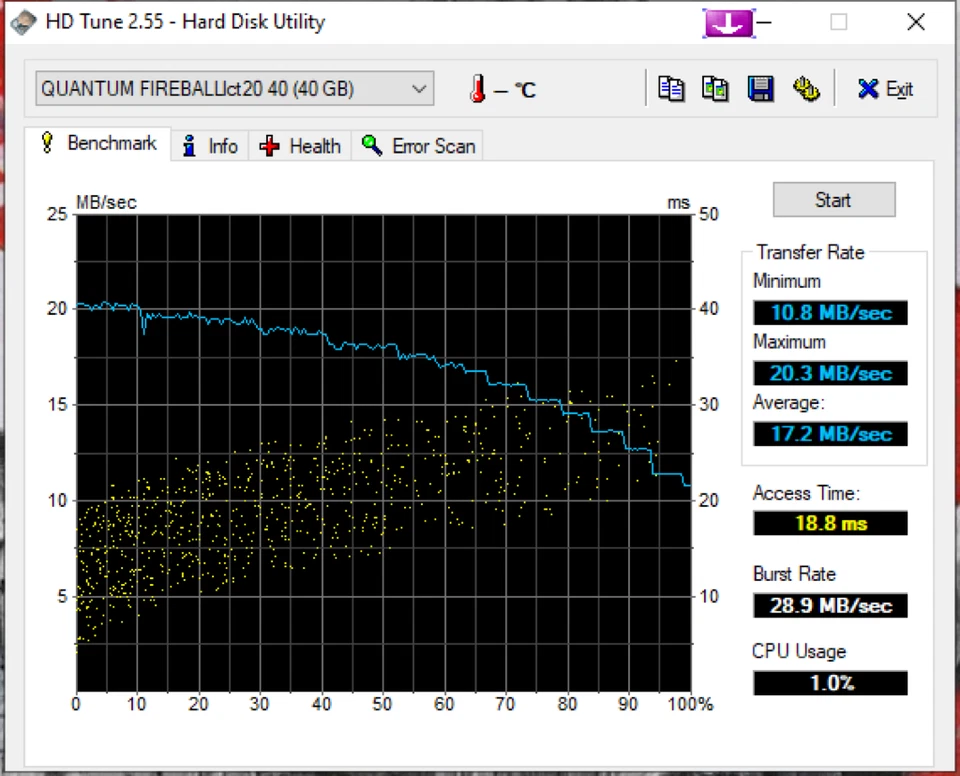960x776 pixels.
Task: Click the HD Tune disk logo in the title bar
Action: tap(22, 22)
